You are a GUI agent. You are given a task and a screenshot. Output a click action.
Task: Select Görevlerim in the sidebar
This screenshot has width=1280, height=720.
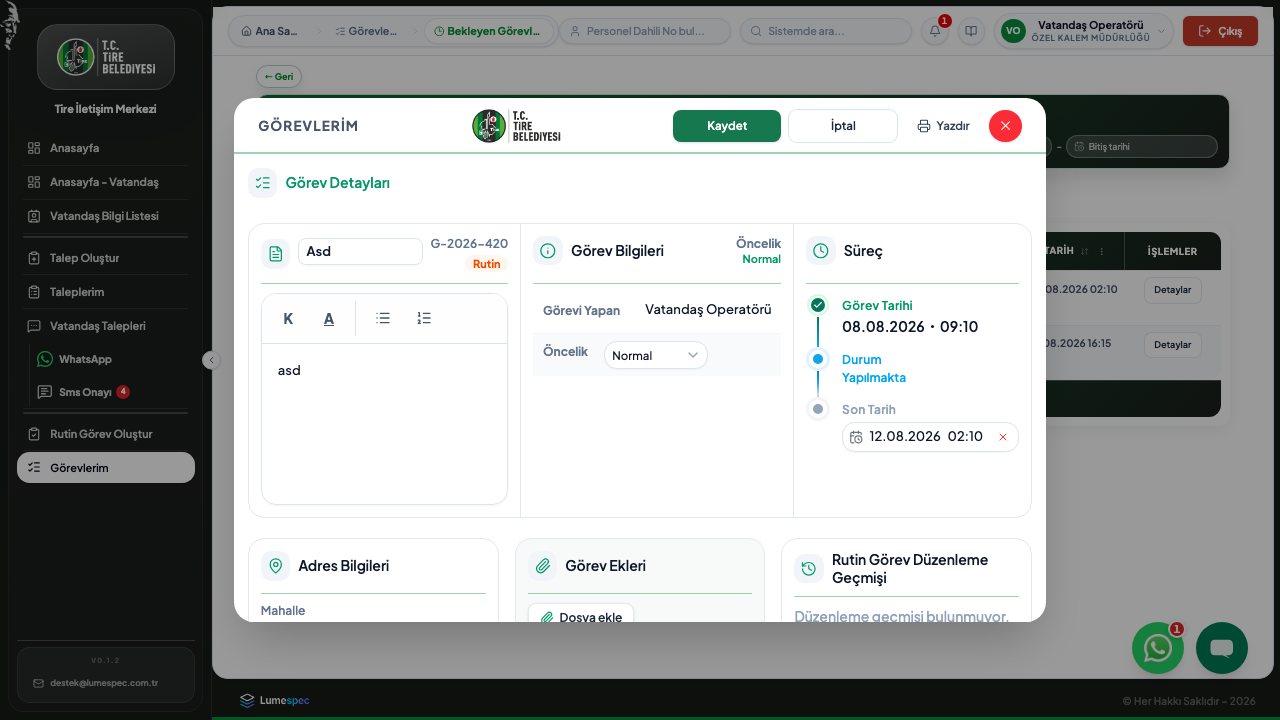[x=106, y=467]
